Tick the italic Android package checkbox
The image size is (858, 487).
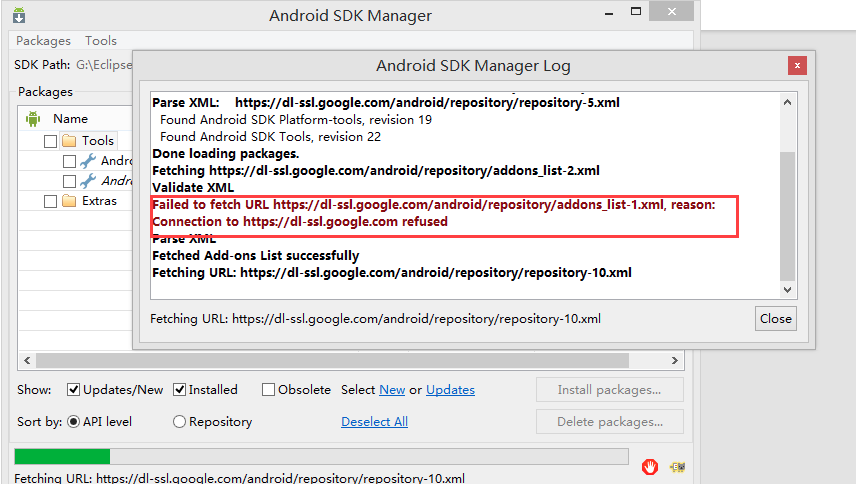[x=69, y=181]
